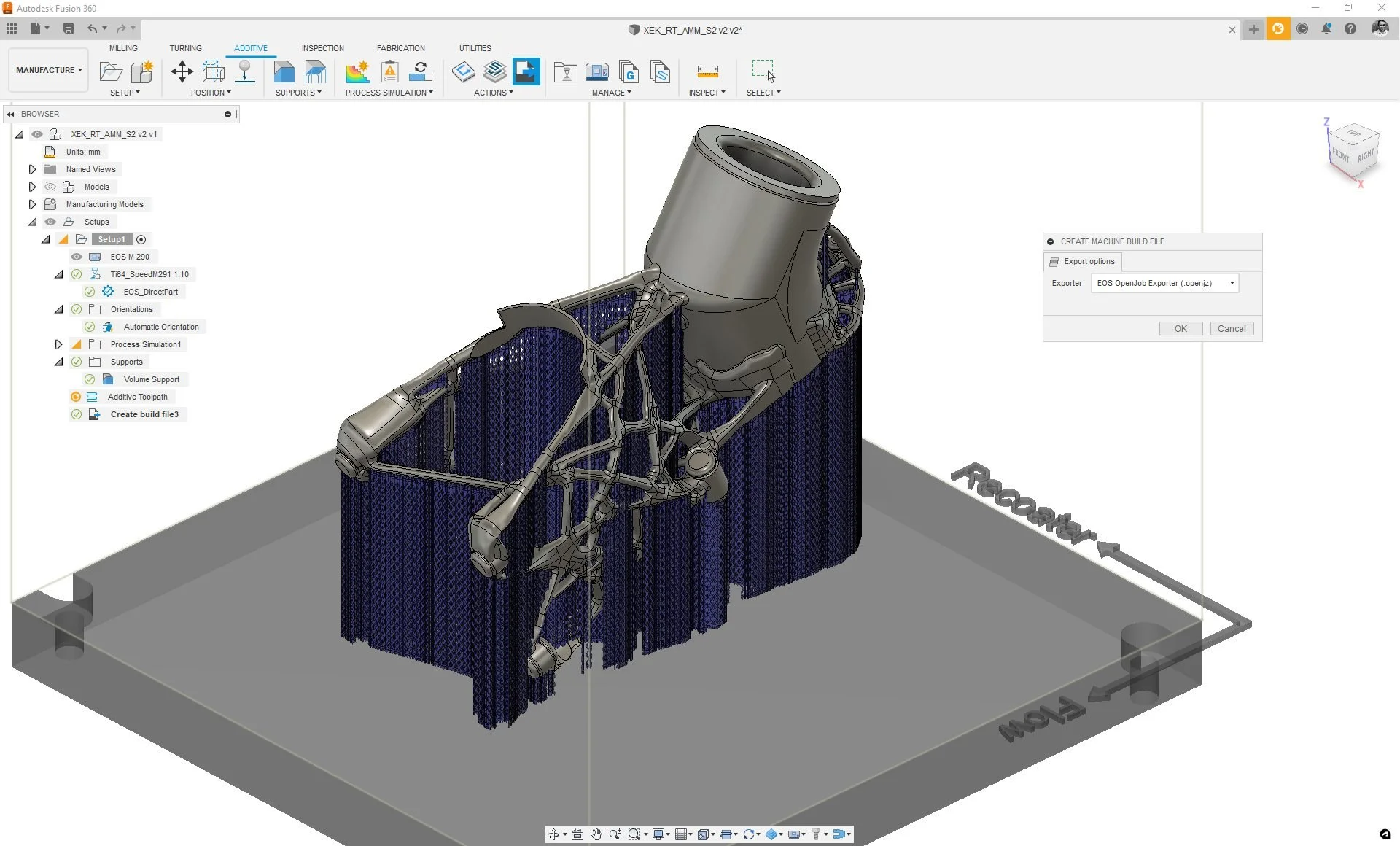This screenshot has height=846, width=1400.
Task: Open the Tool Library icon in Manage
Action: (x=565, y=71)
